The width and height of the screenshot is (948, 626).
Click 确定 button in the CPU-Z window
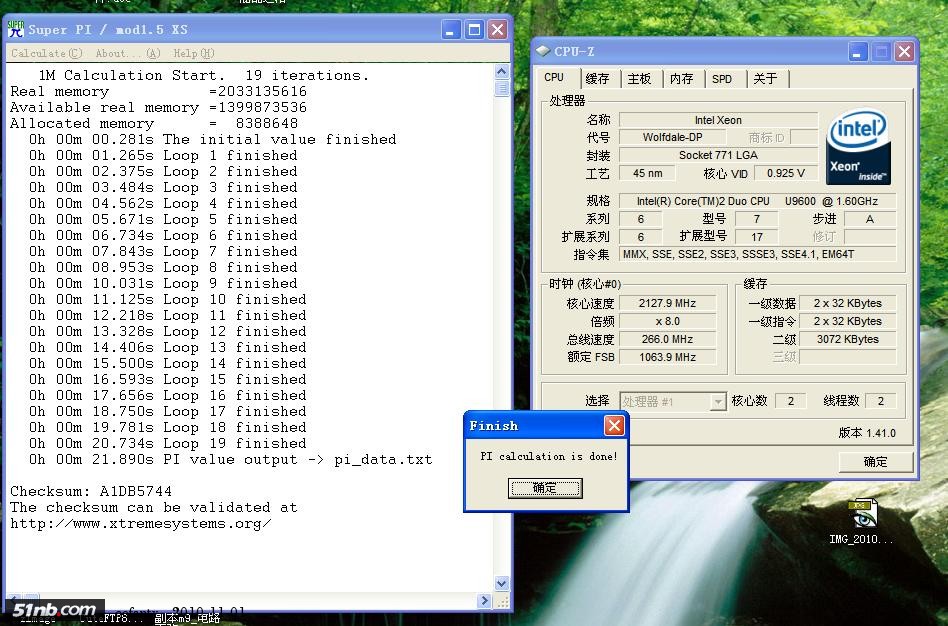point(875,462)
